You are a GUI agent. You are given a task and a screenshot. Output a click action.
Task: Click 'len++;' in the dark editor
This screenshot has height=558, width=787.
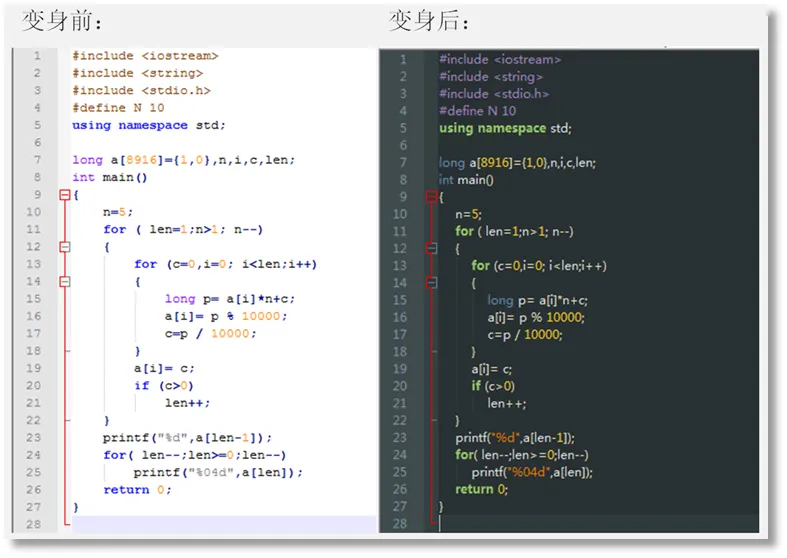[x=507, y=404]
